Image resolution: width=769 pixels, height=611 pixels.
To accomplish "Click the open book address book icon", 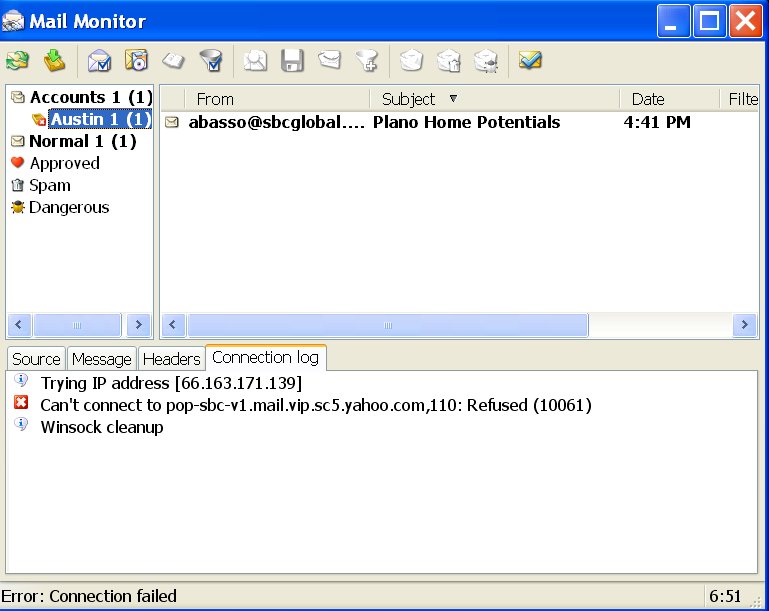I will click(x=173, y=61).
